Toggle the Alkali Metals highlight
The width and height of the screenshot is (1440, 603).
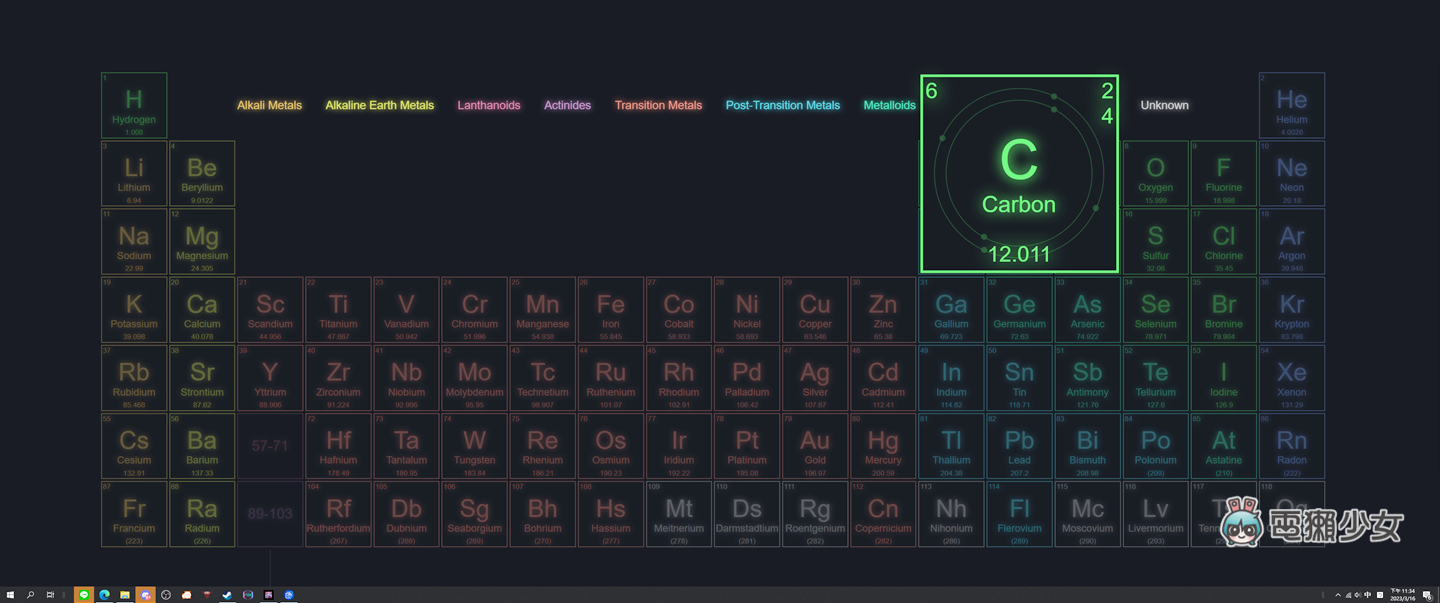click(x=270, y=104)
